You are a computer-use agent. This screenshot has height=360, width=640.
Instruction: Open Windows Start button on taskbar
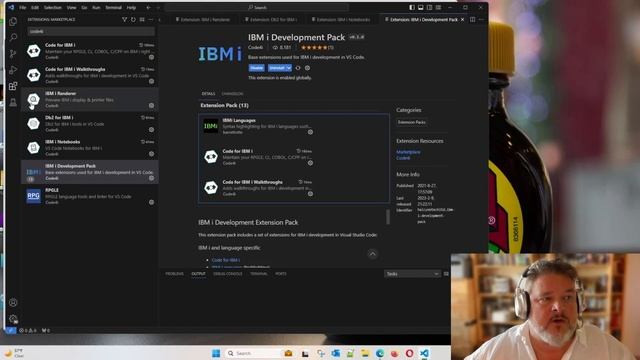click(216, 353)
